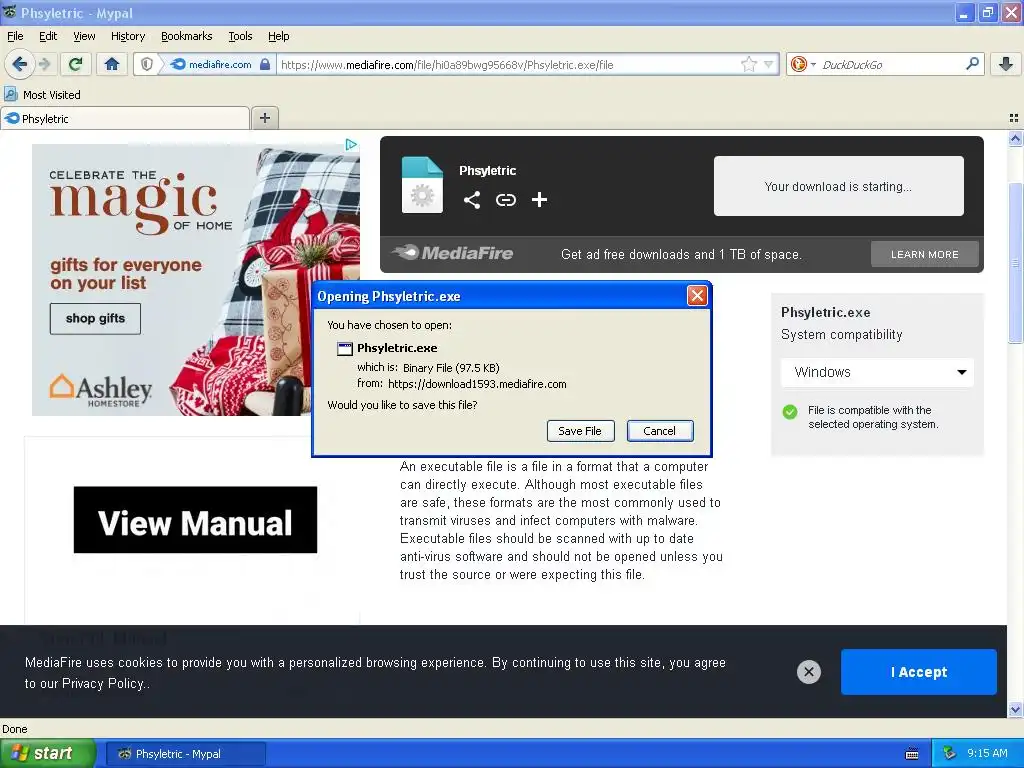Open the View menu
Viewport: 1024px width, 768px height.
(x=84, y=37)
